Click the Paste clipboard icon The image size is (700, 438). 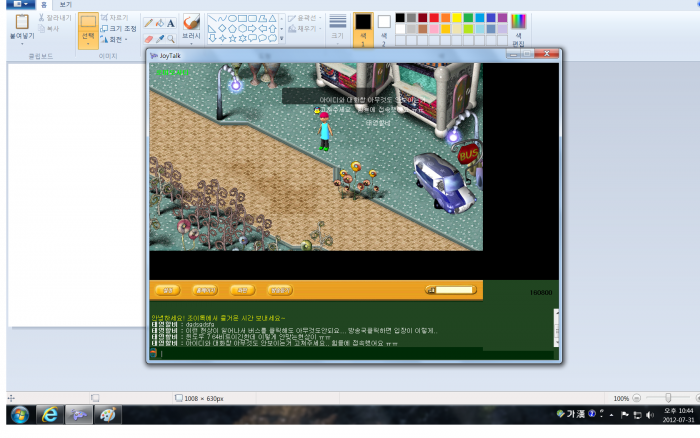pyautogui.click(x=22, y=22)
